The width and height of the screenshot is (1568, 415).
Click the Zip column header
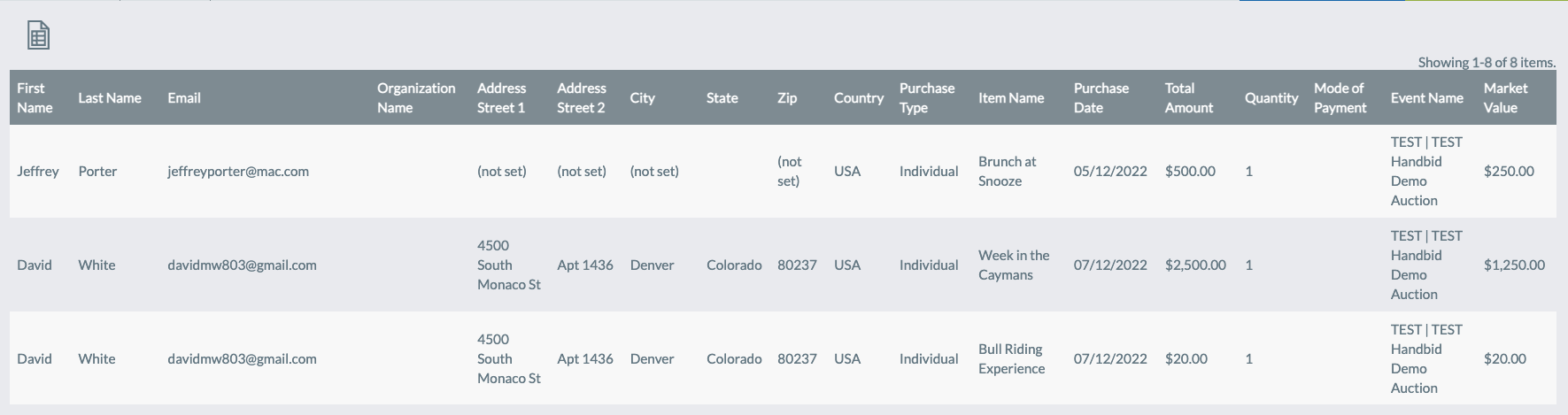click(x=787, y=97)
